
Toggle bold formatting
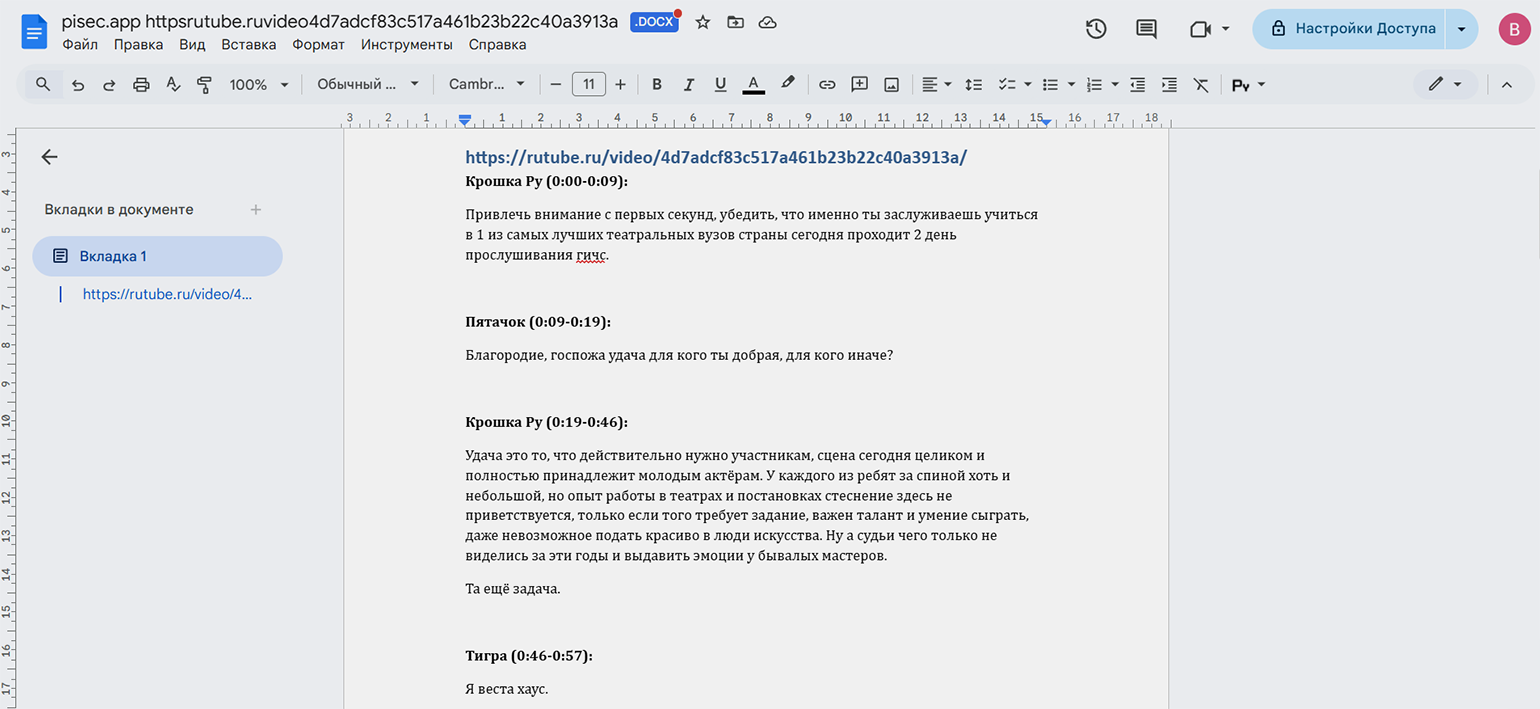[x=657, y=85]
